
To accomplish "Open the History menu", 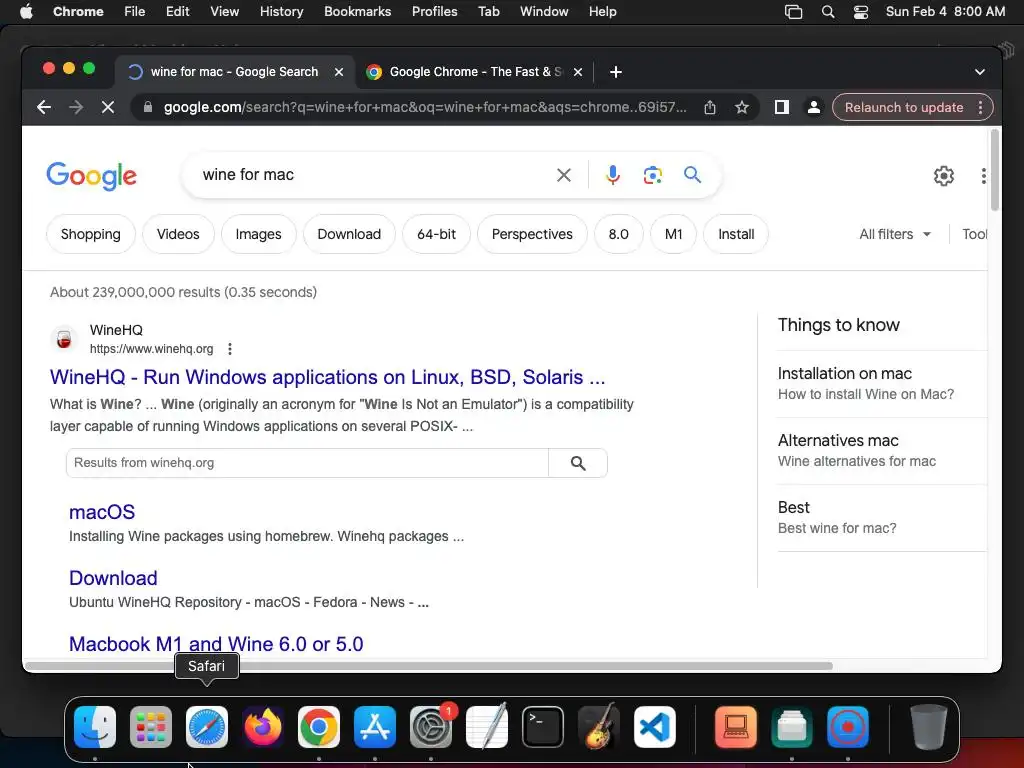I will [281, 12].
